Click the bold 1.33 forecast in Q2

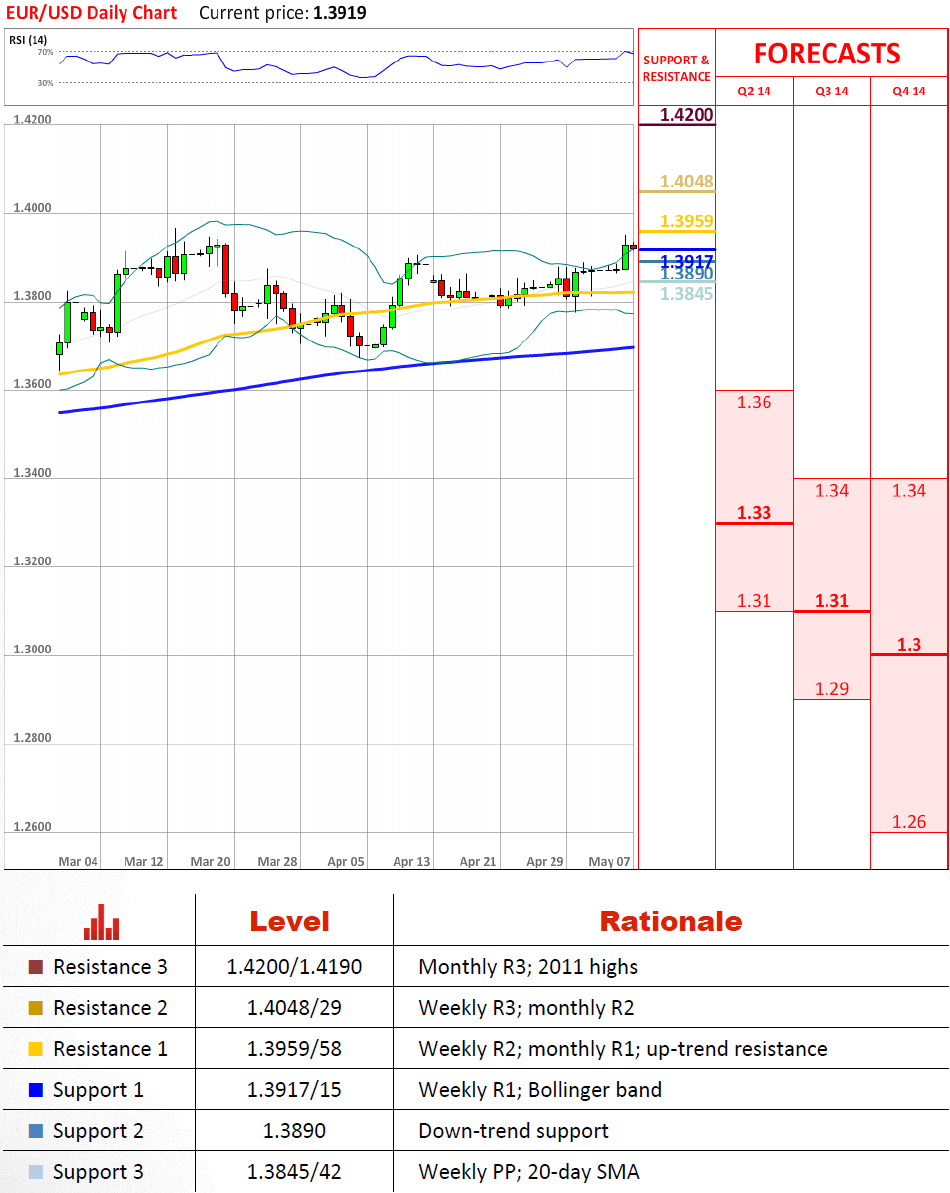click(754, 513)
